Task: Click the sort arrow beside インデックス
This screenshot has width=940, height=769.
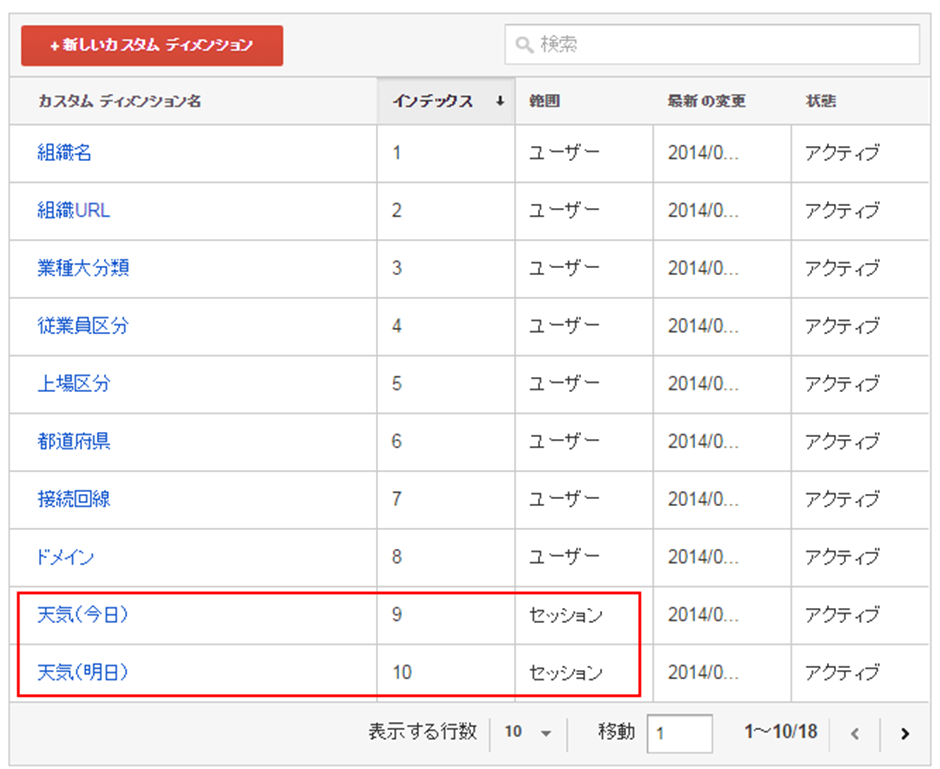Action: click(x=499, y=101)
